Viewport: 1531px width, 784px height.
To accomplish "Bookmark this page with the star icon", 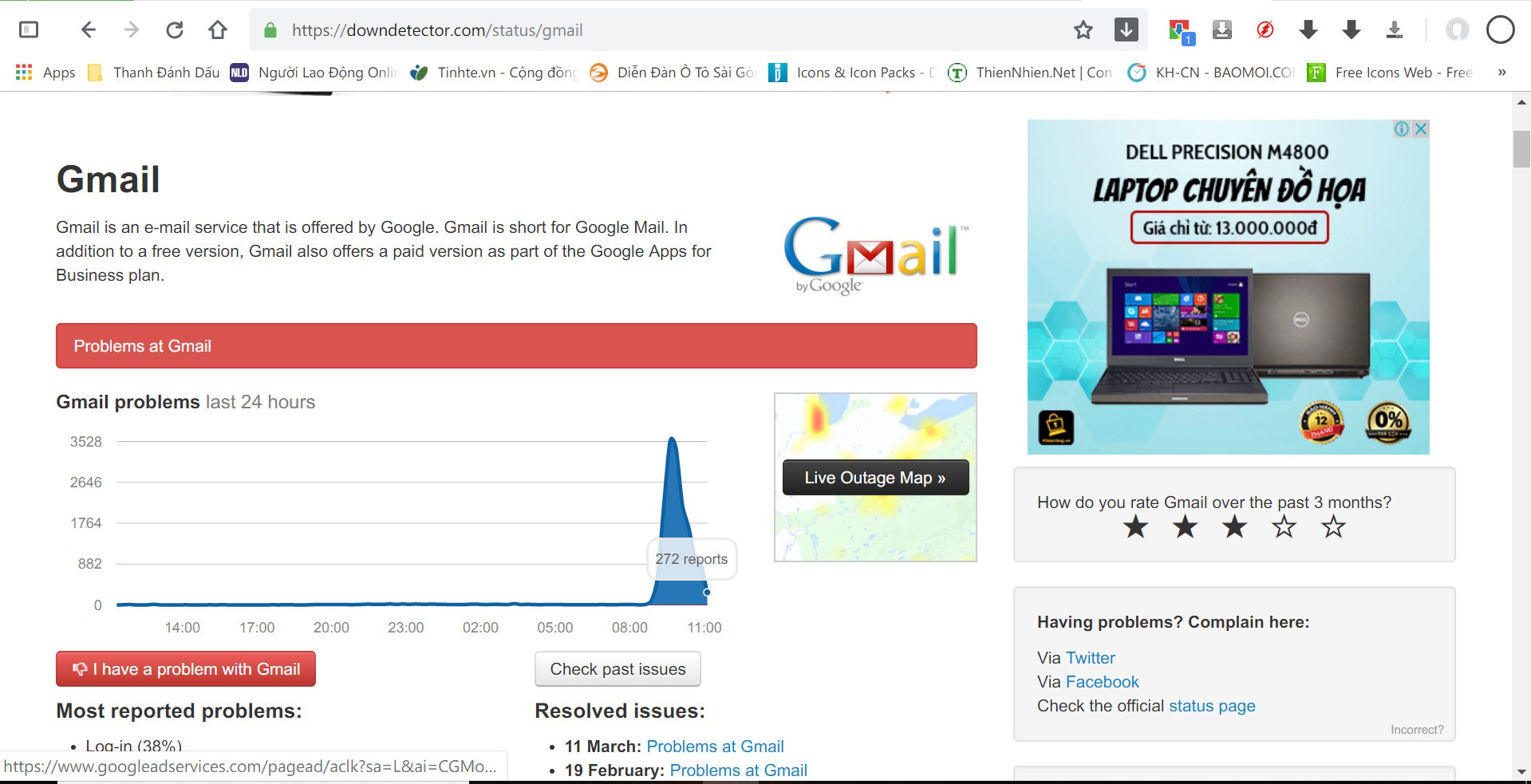I will 1083,30.
